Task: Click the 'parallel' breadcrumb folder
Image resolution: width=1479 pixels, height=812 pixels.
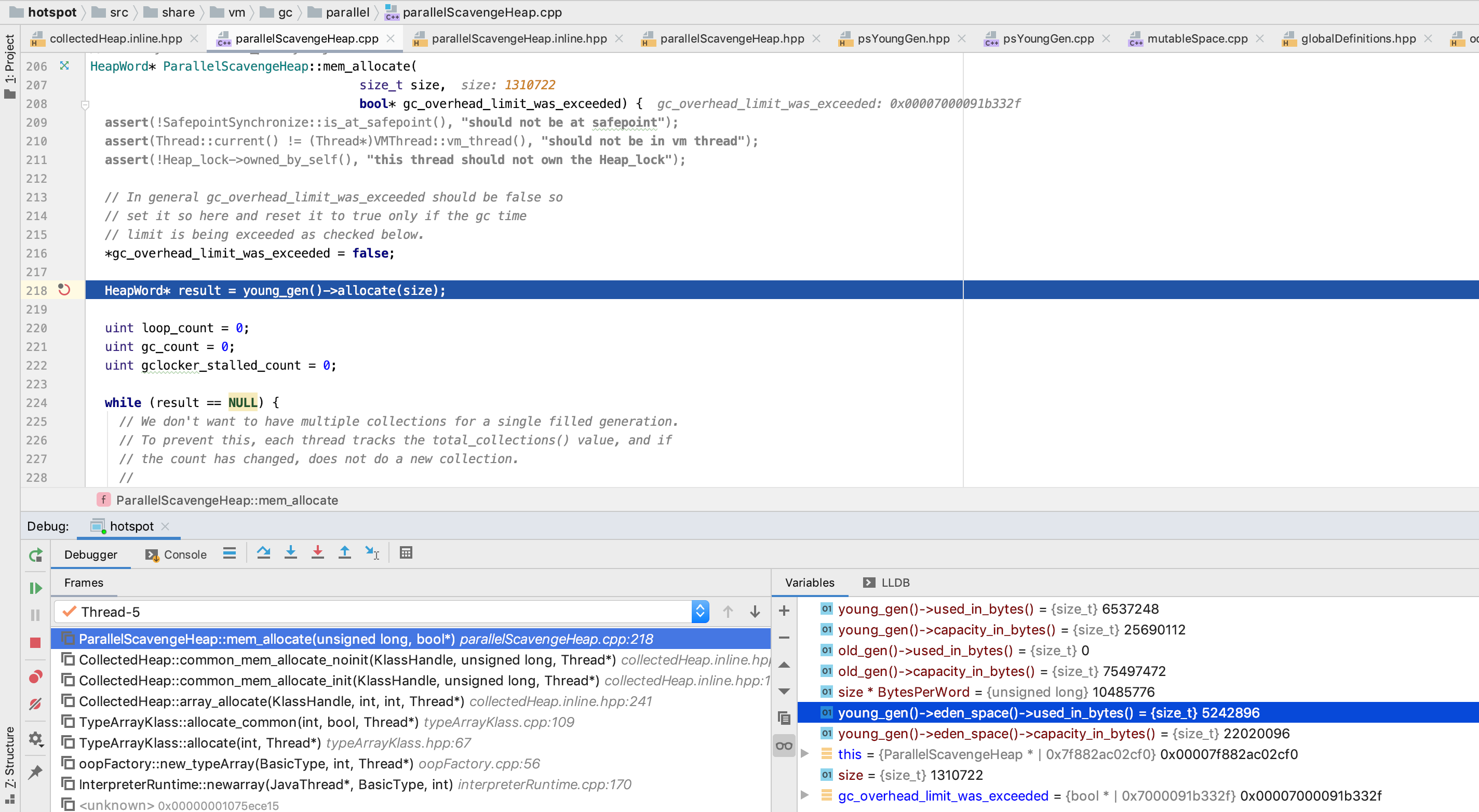Action: pyautogui.click(x=347, y=12)
